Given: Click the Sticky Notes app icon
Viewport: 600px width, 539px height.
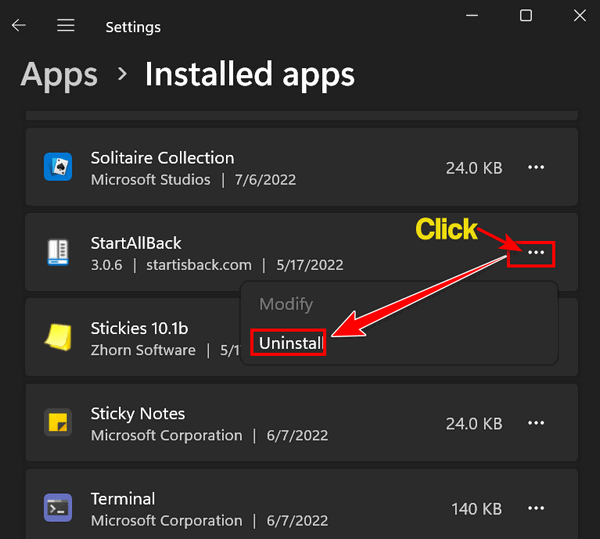Looking at the screenshot, I should point(58,422).
